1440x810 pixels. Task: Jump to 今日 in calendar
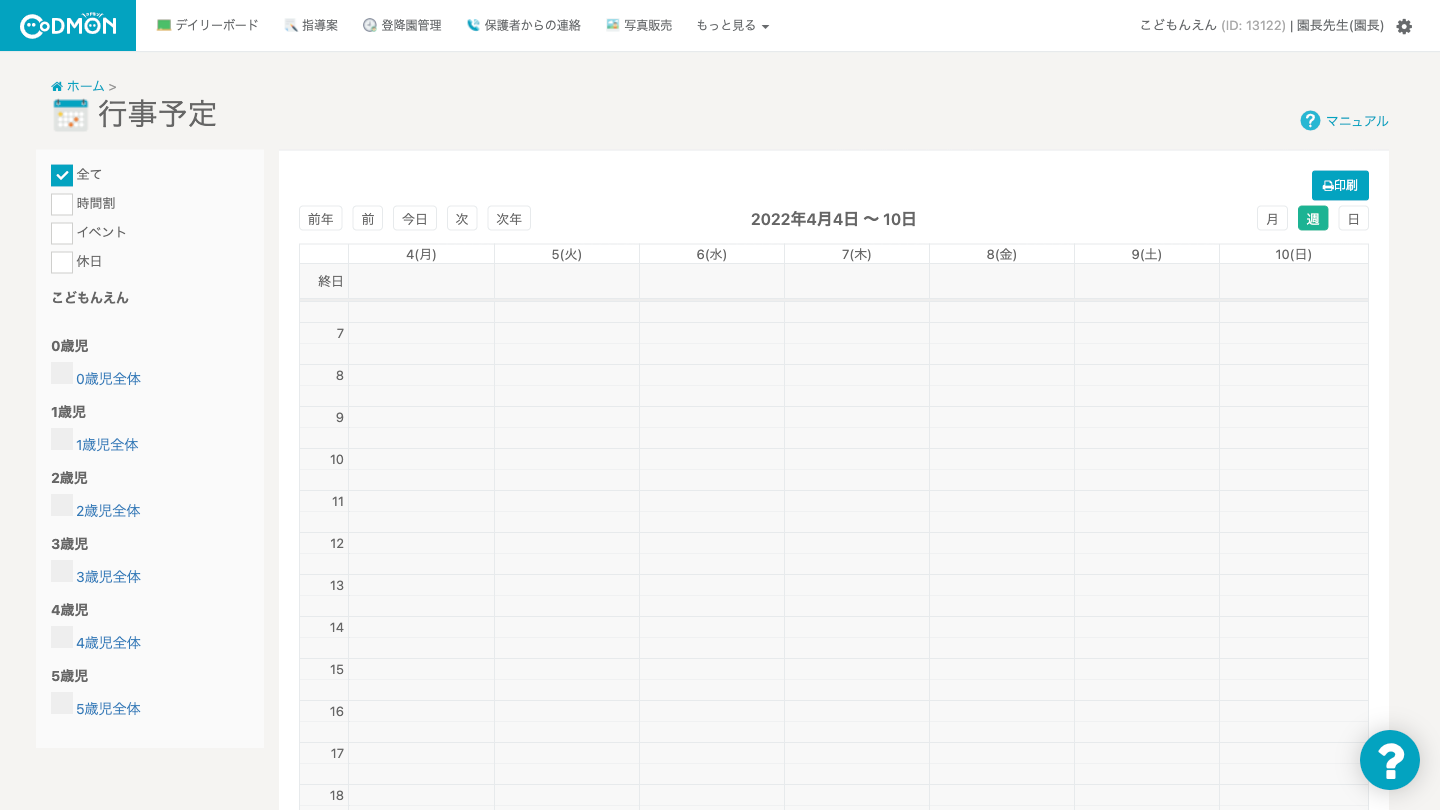415,219
